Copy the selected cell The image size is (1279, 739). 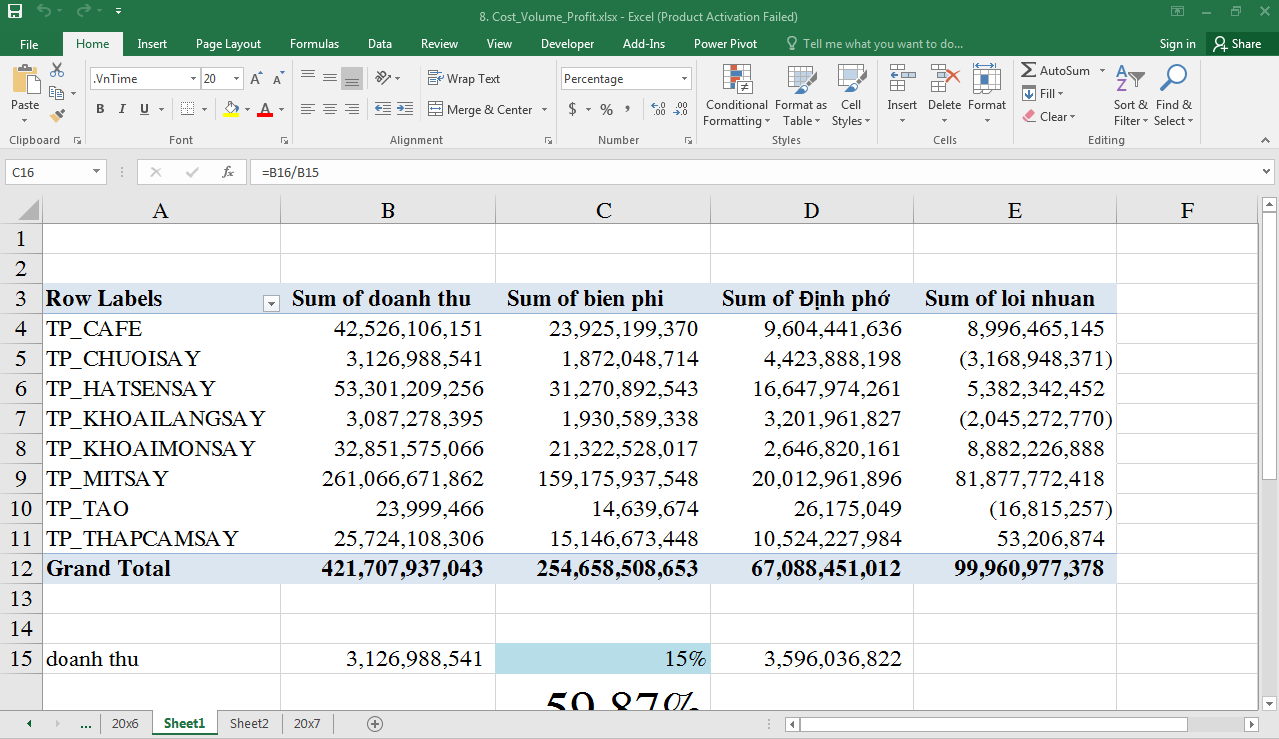(57, 93)
